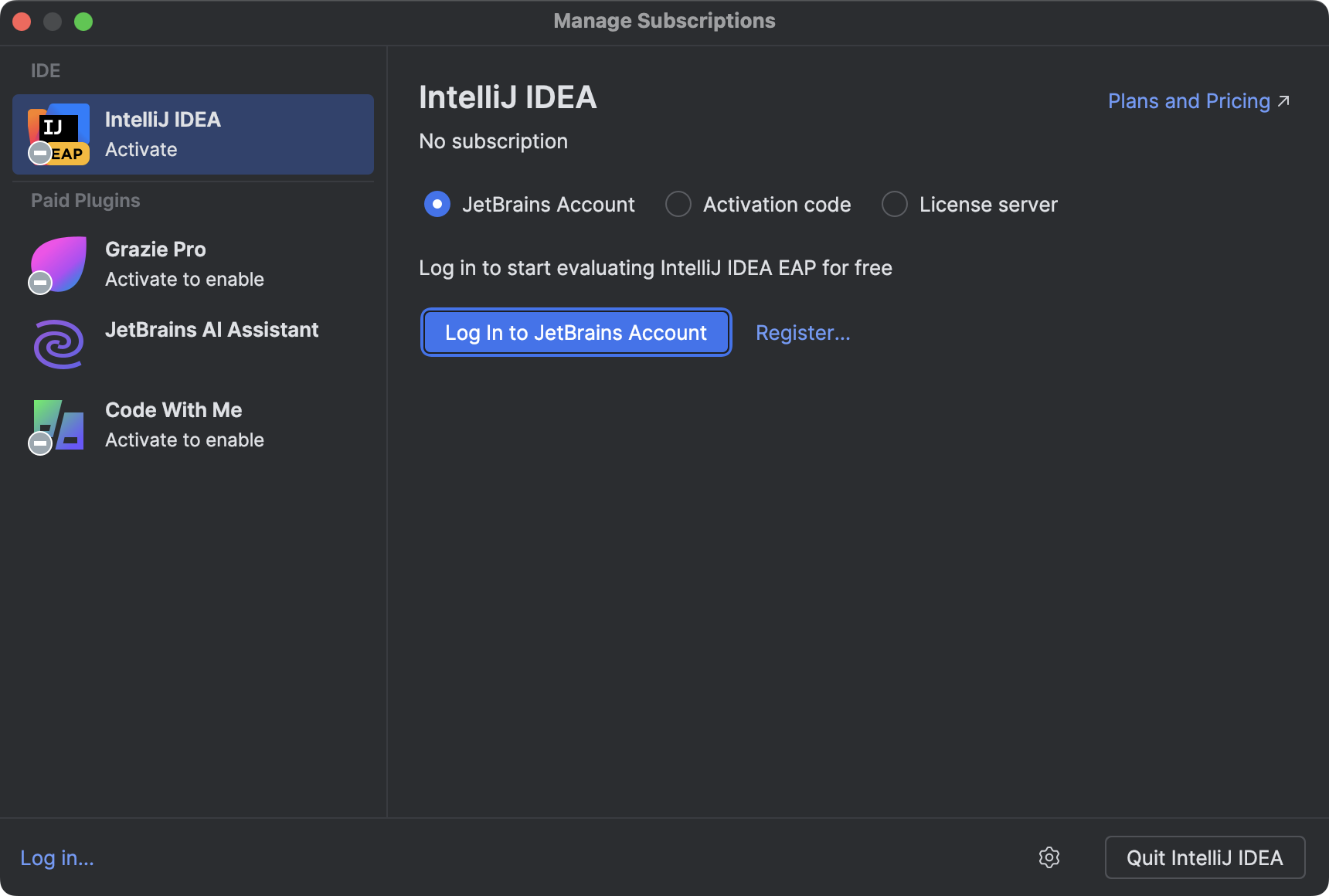Click the minus badge on Code With Me icon
Image resolution: width=1329 pixels, height=896 pixels.
[x=40, y=443]
